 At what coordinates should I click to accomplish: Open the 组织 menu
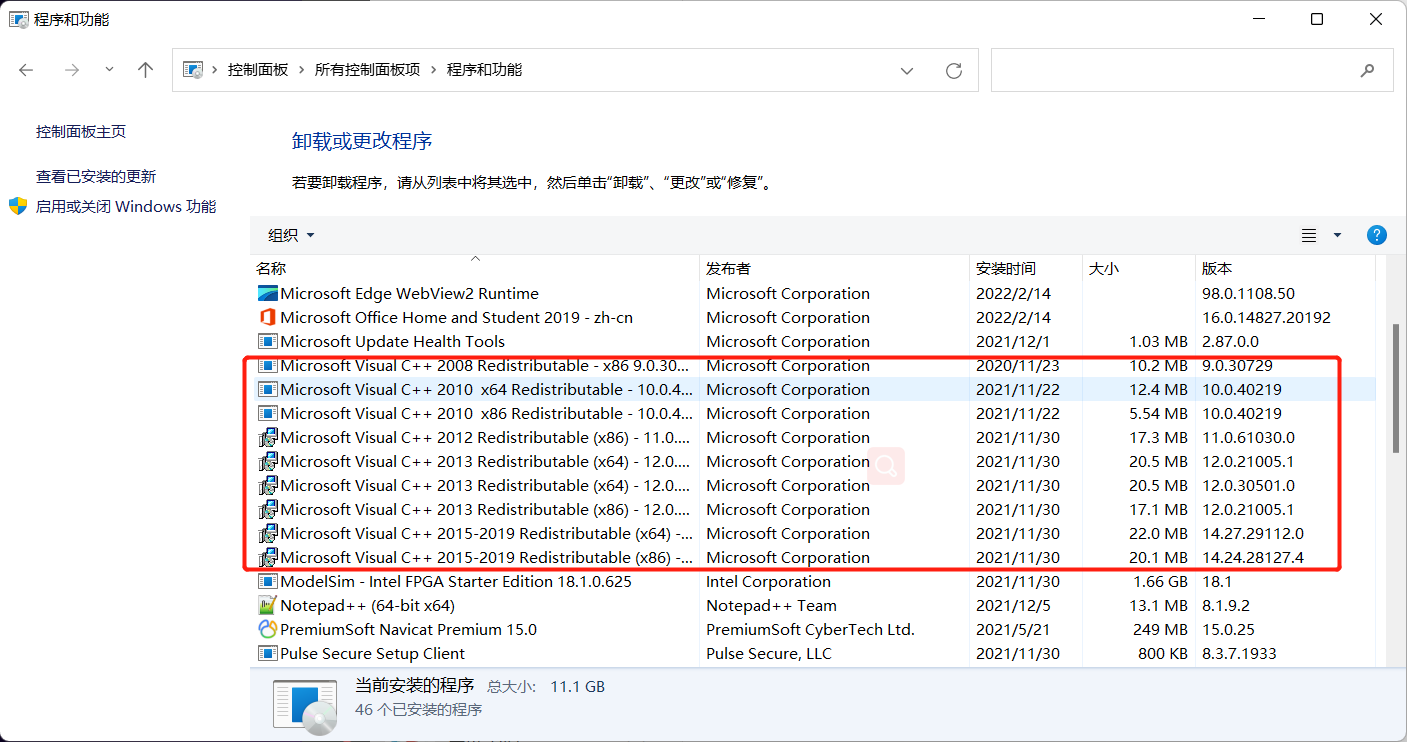click(x=291, y=235)
